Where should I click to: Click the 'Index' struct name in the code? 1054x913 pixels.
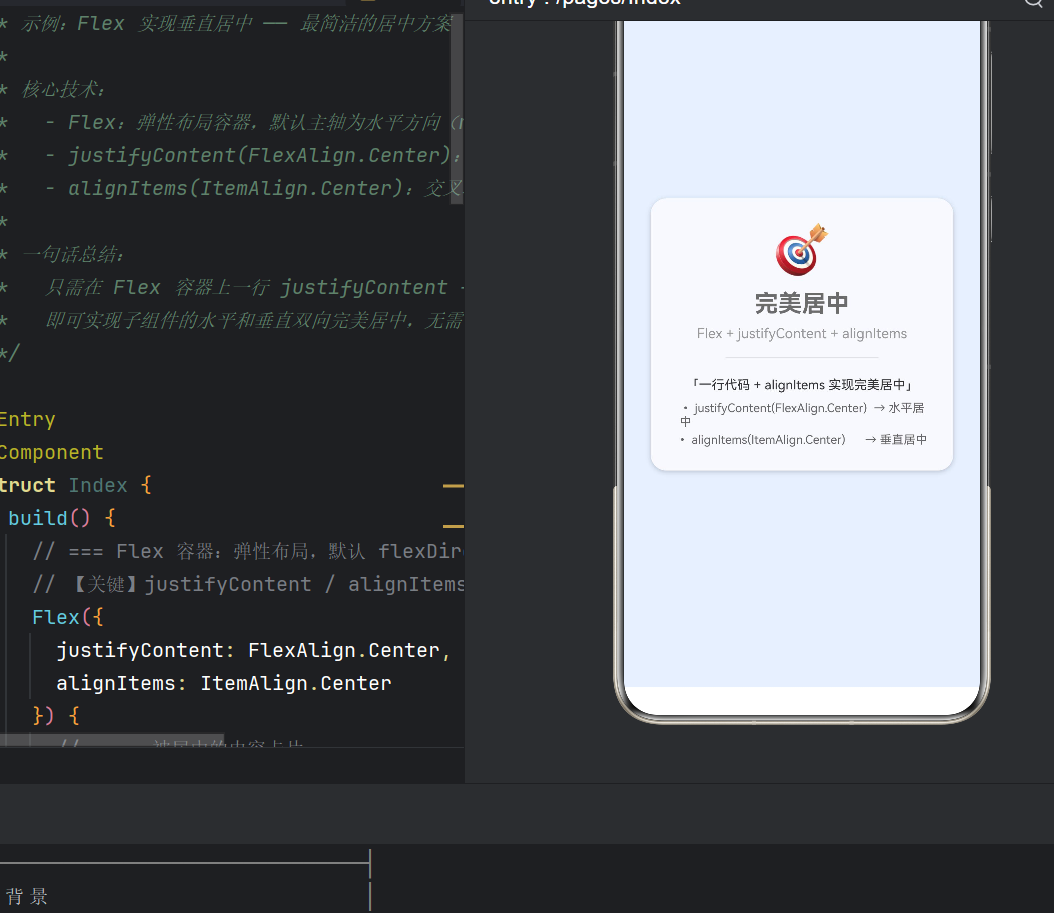tap(97, 485)
